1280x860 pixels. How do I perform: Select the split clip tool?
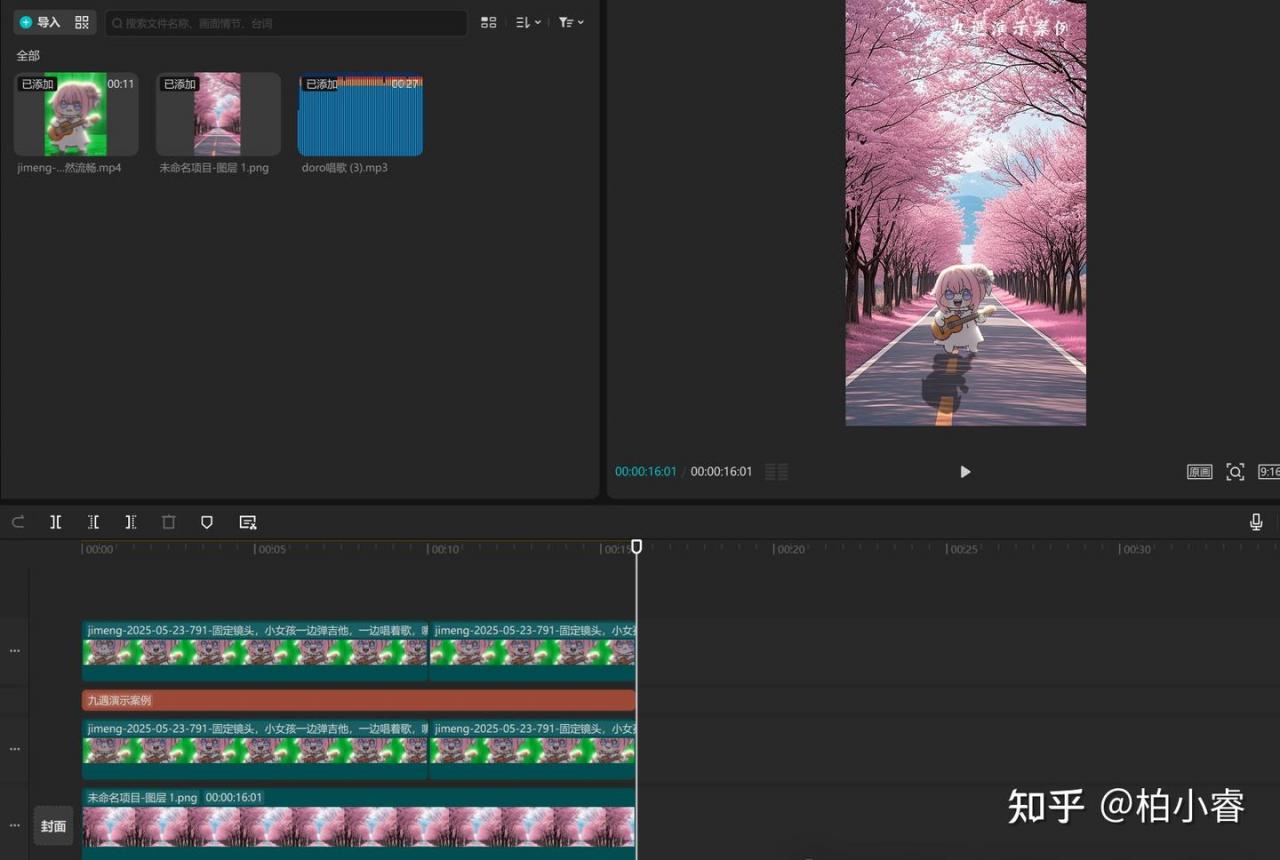(56, 522)
